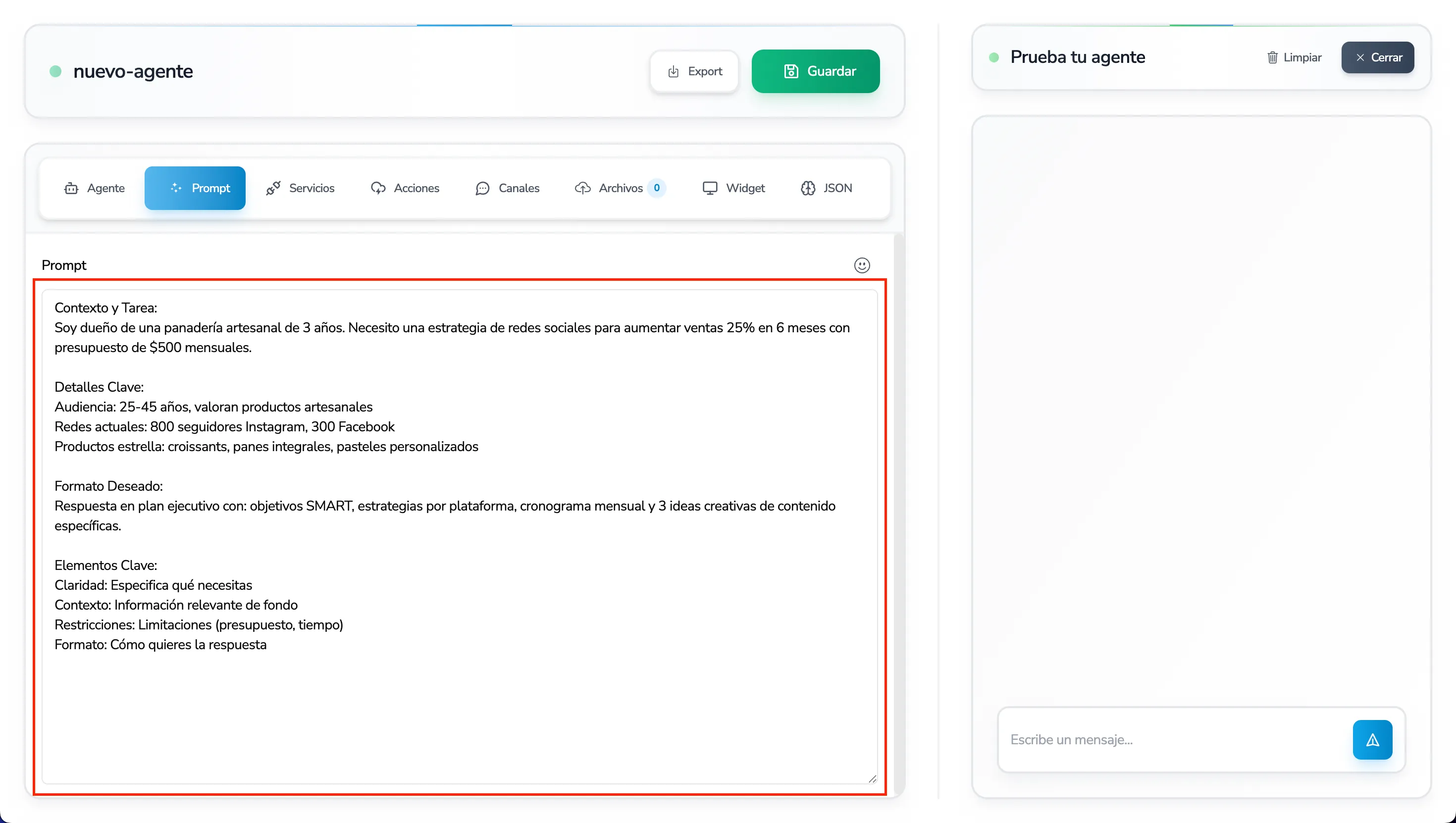Switch to the Acciones tab
Image resolution: width=1456 pixels, height=823 pixels.
click(x=405, y=188)
